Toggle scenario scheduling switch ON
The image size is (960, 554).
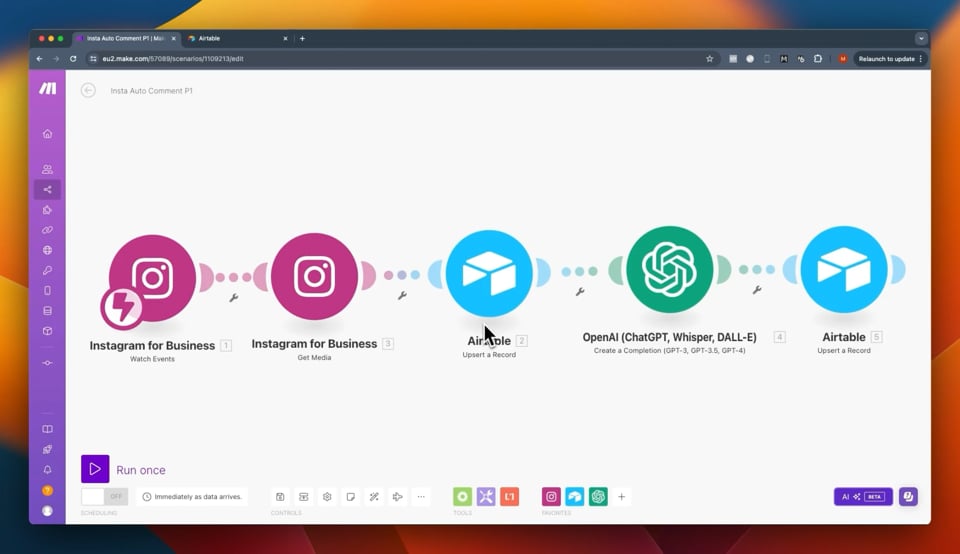(105, 496)
